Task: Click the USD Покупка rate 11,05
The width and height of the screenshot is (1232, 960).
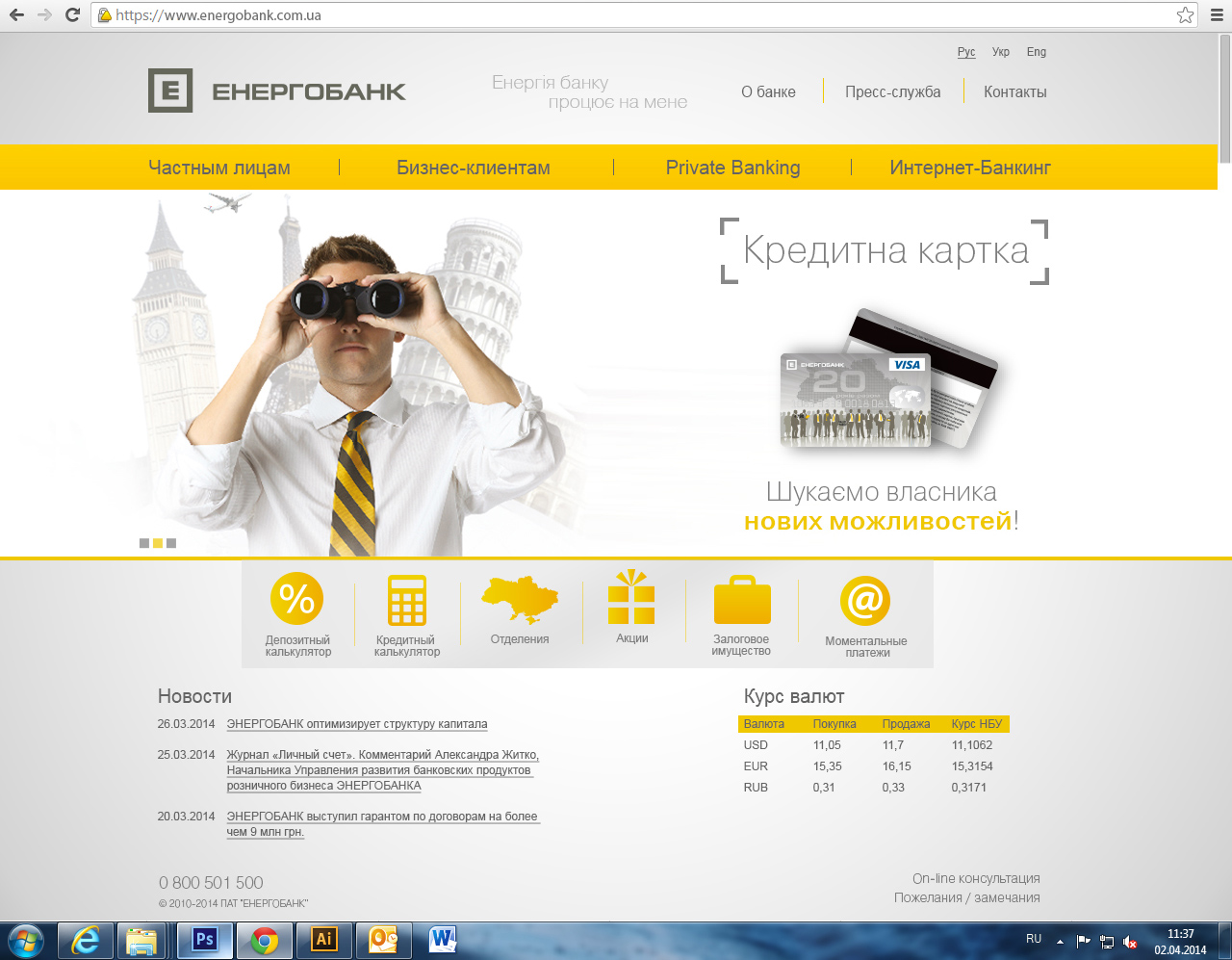Action: click(x=827, y=745)
